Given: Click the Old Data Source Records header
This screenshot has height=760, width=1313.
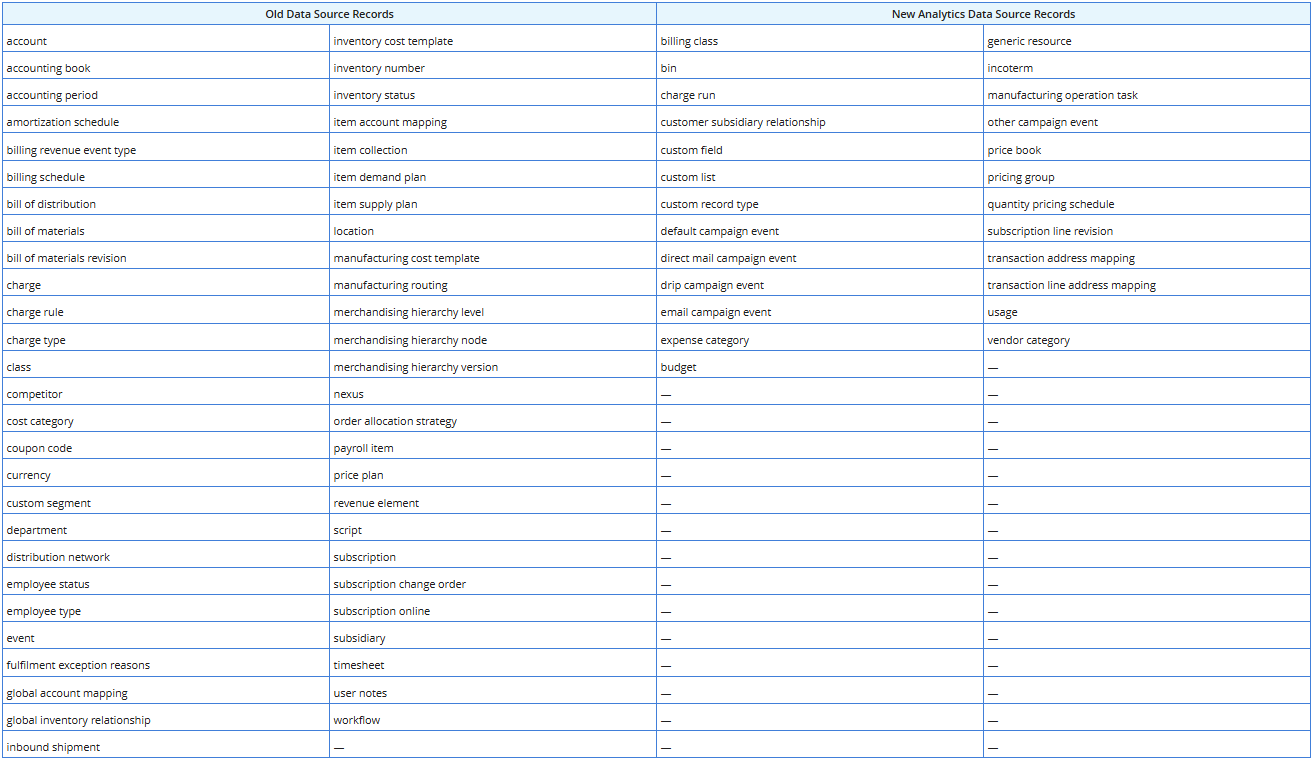Looking at the screenshot, I should (x=329, y=14).
